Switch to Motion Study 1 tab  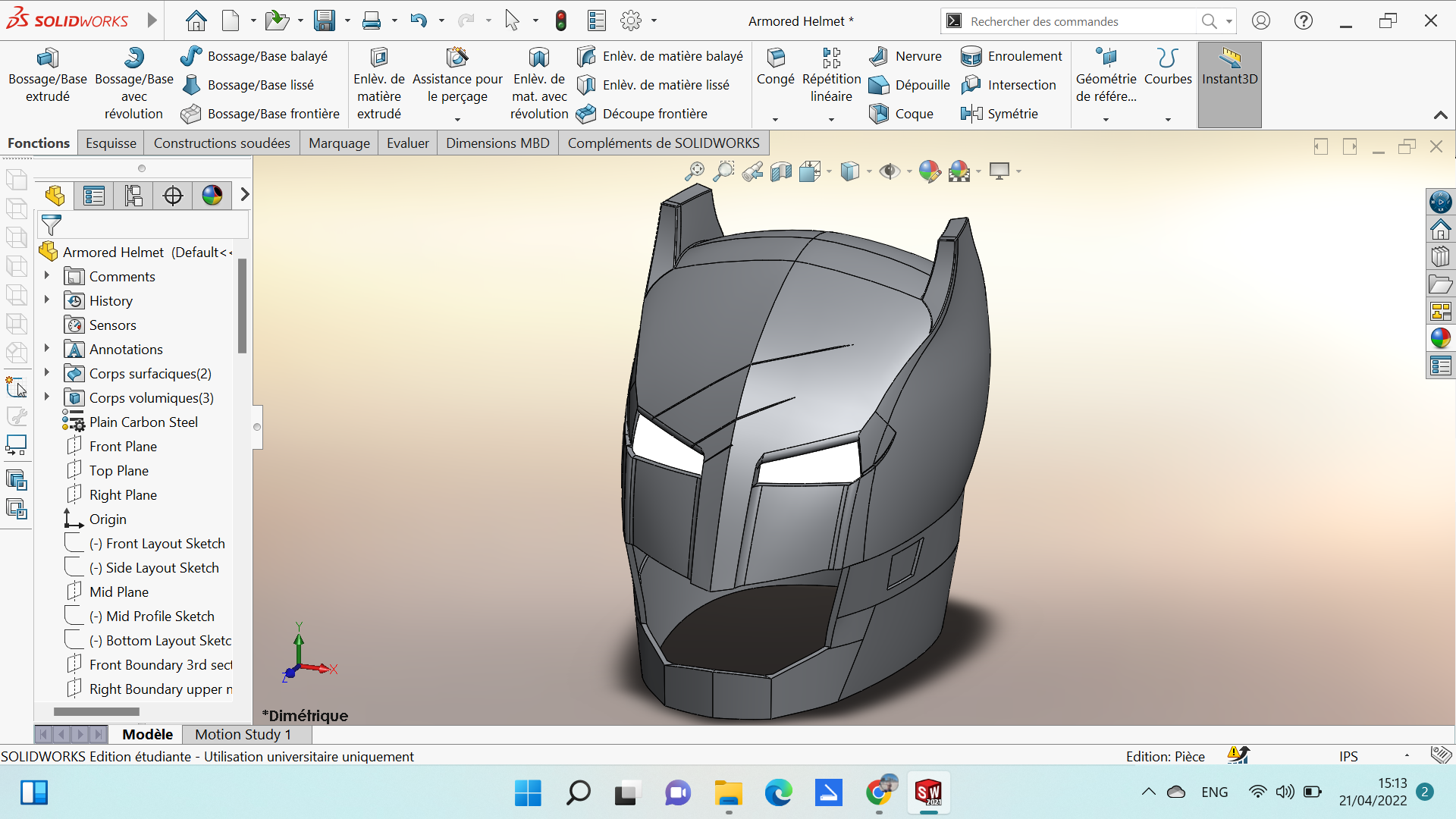[x=243, y=734]
